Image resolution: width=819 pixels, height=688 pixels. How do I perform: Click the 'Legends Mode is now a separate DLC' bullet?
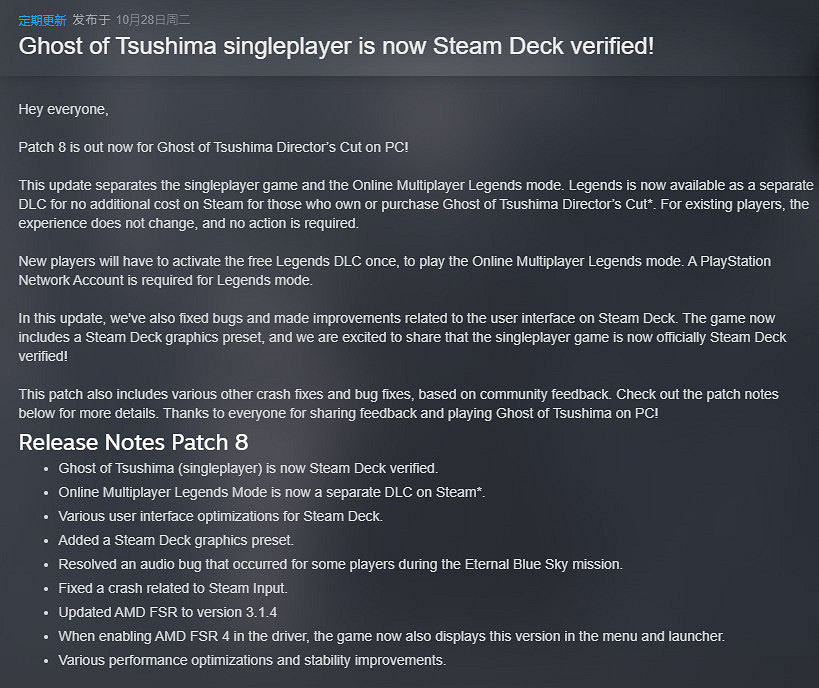click(x=272, y=492)
